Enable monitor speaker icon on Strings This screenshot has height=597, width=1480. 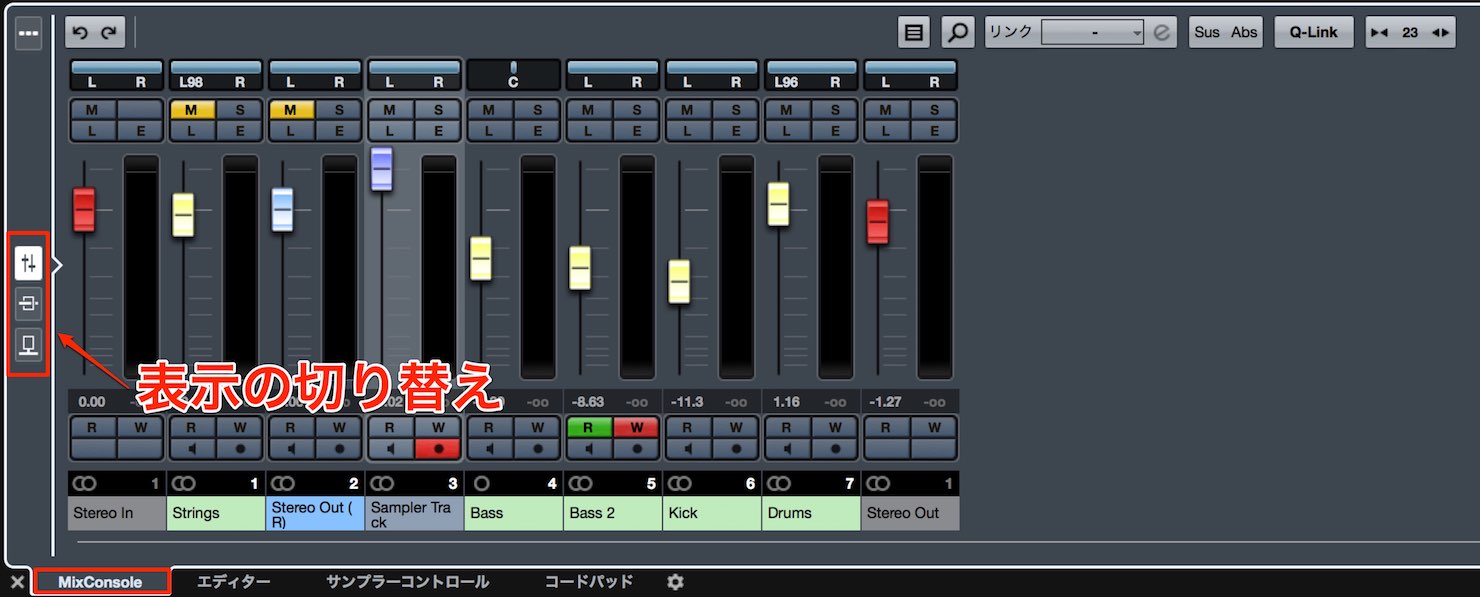point(192,448)
